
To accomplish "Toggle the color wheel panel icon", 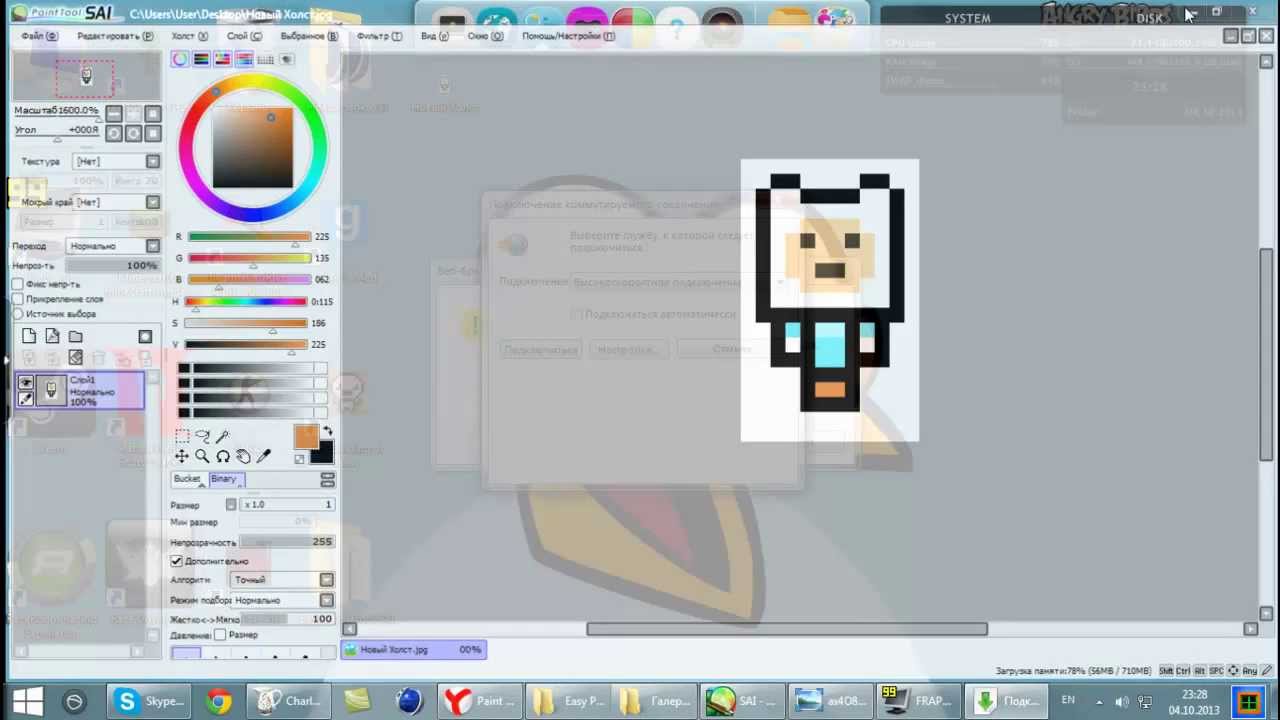I will click(x=180, y=59).
